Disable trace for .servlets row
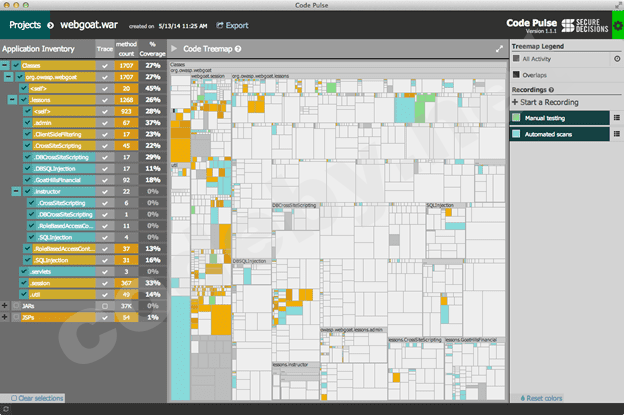Viewport: 624px width, 415px height. [x=105, y=272]
